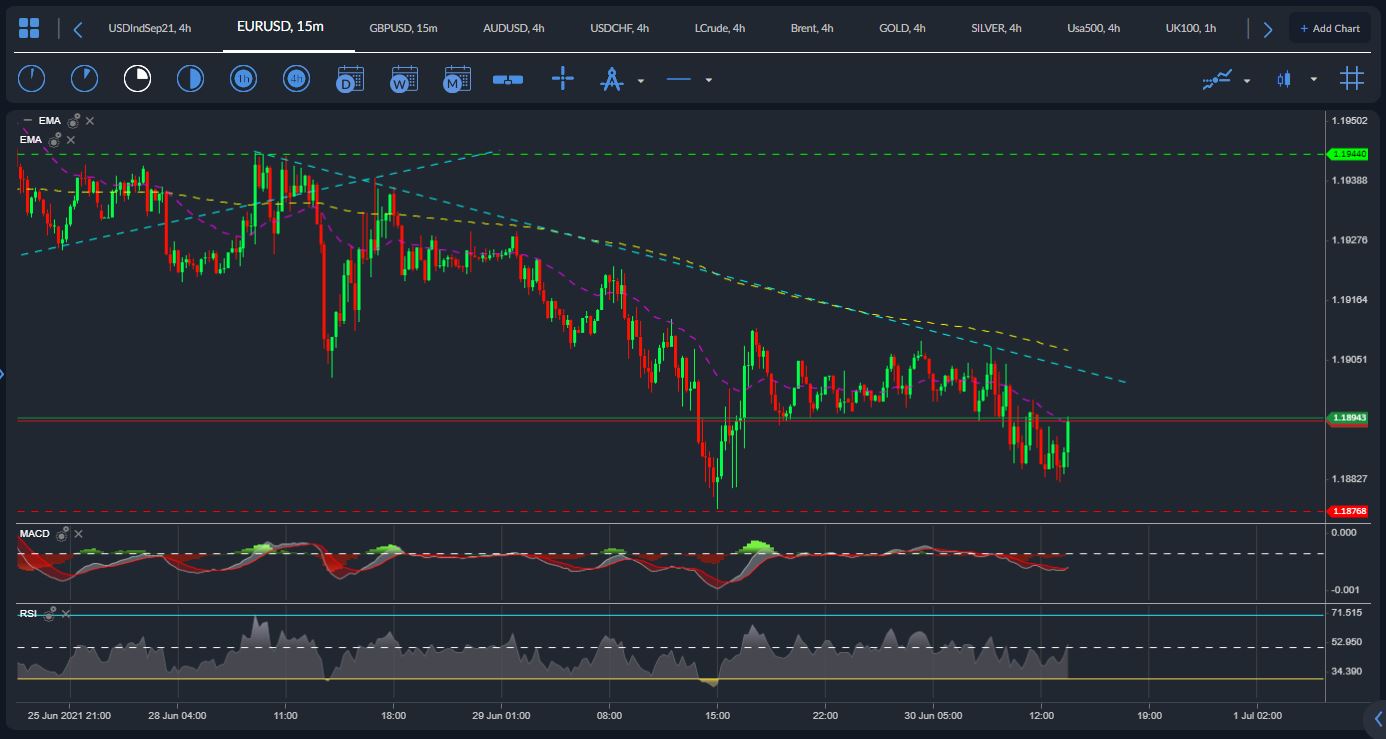Select the 30 minute timeframe clock icon
The width and height of the screenshot is (1386, 739).
(x=190, y=78)
